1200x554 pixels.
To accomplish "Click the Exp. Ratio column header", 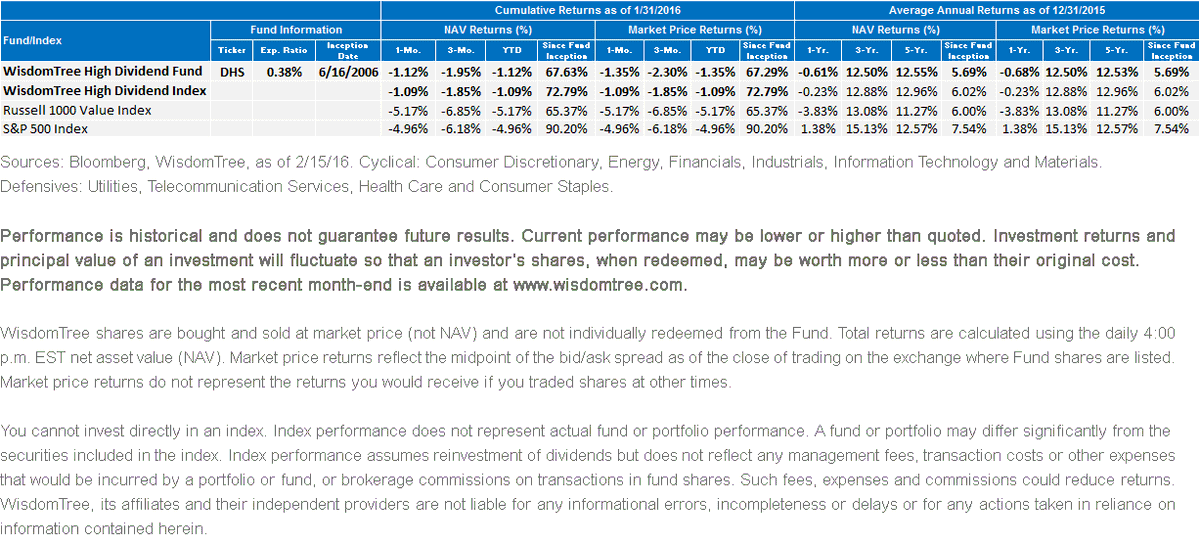I will (x=280, y=50).
